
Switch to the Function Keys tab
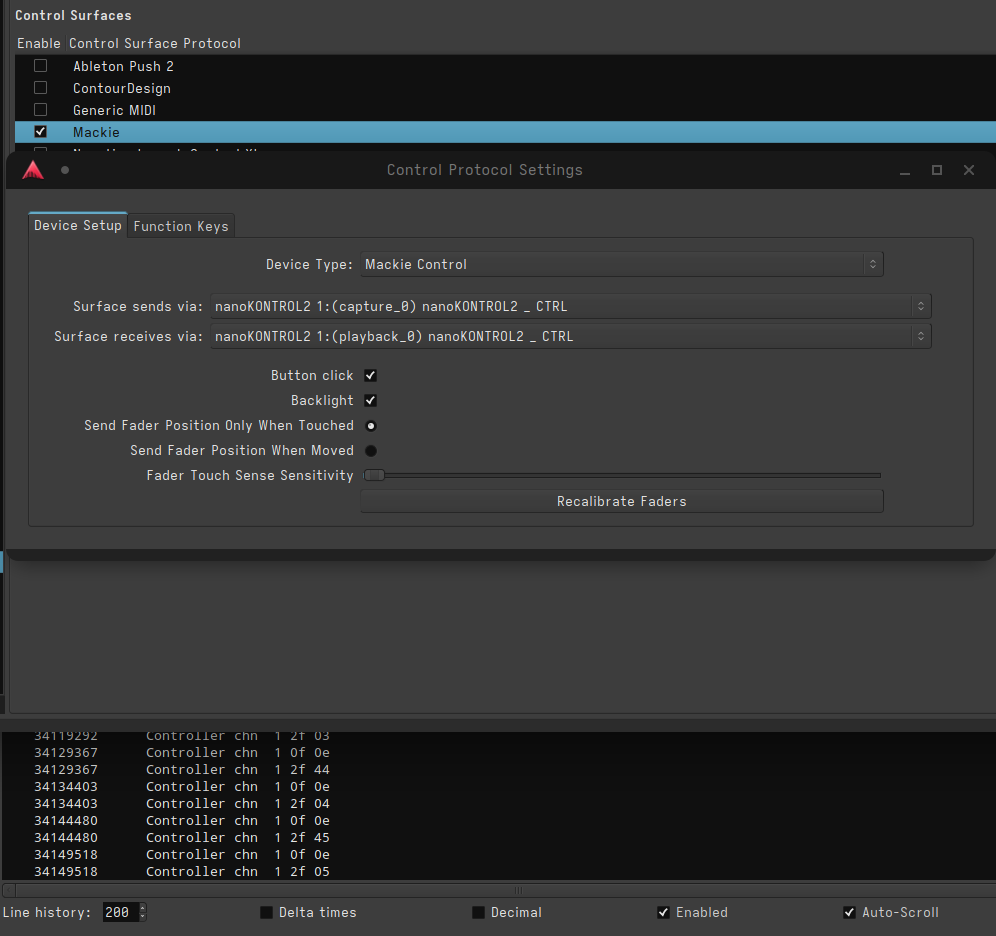click(x=181, y=226)
